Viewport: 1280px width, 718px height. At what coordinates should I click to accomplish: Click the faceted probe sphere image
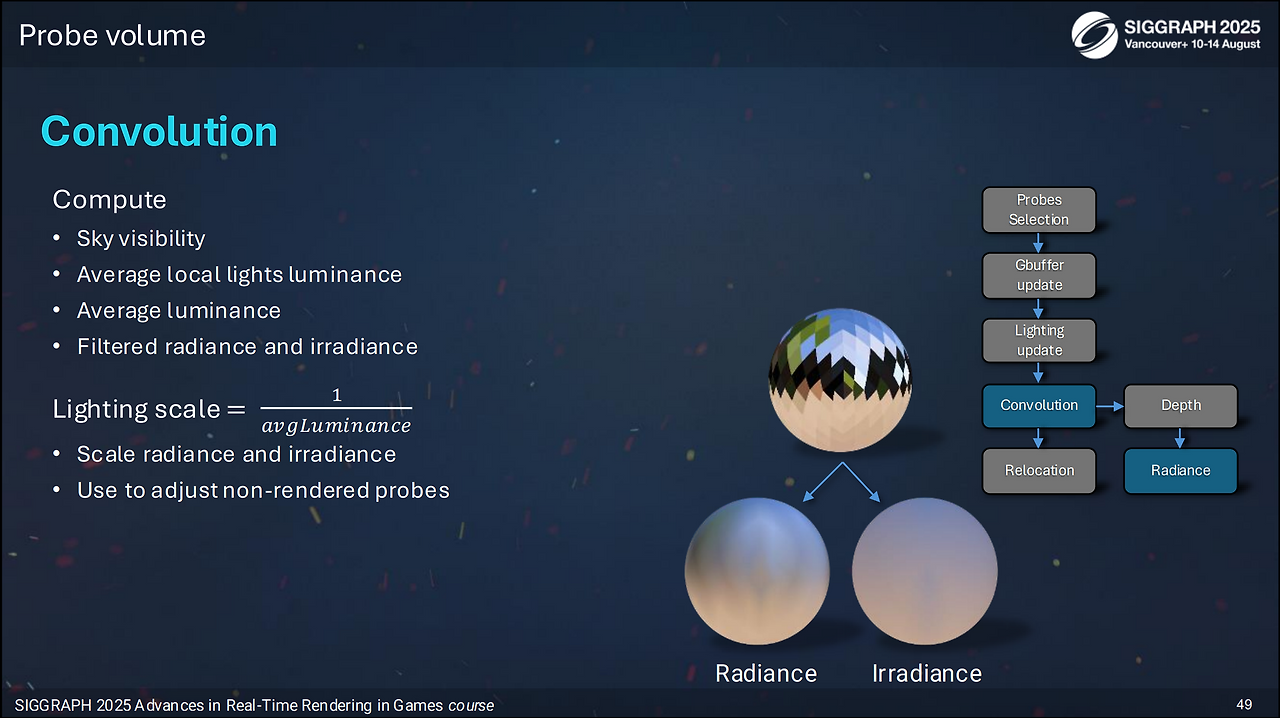[840, 378]
